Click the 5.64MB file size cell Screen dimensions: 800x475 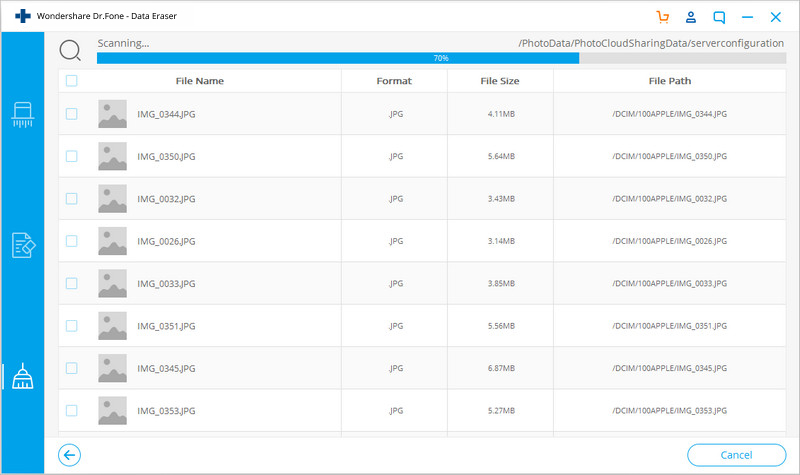(x=501, y=156)
